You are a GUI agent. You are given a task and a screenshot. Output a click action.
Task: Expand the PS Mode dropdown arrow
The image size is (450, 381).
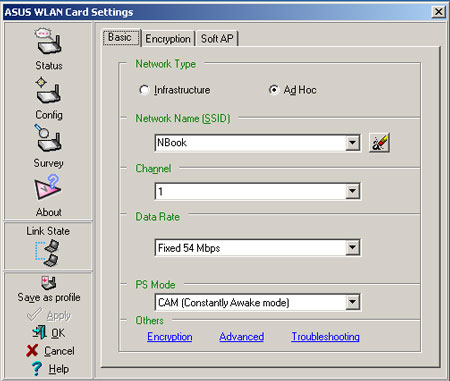click(352, 302)
